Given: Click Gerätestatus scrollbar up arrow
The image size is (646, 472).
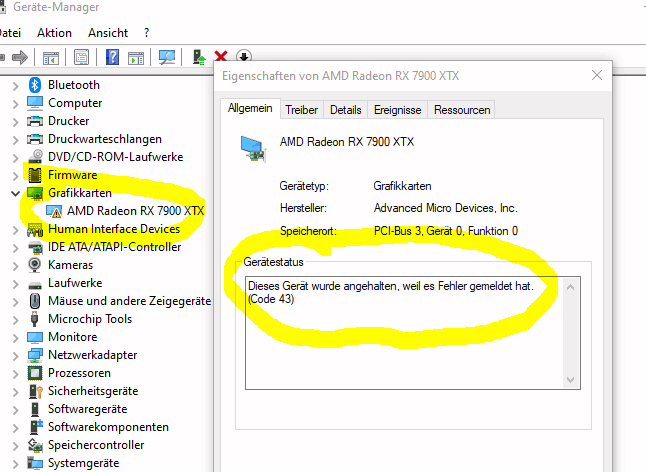Looking at the screenshot, I should pyautogui.click(x=571, y=287).
